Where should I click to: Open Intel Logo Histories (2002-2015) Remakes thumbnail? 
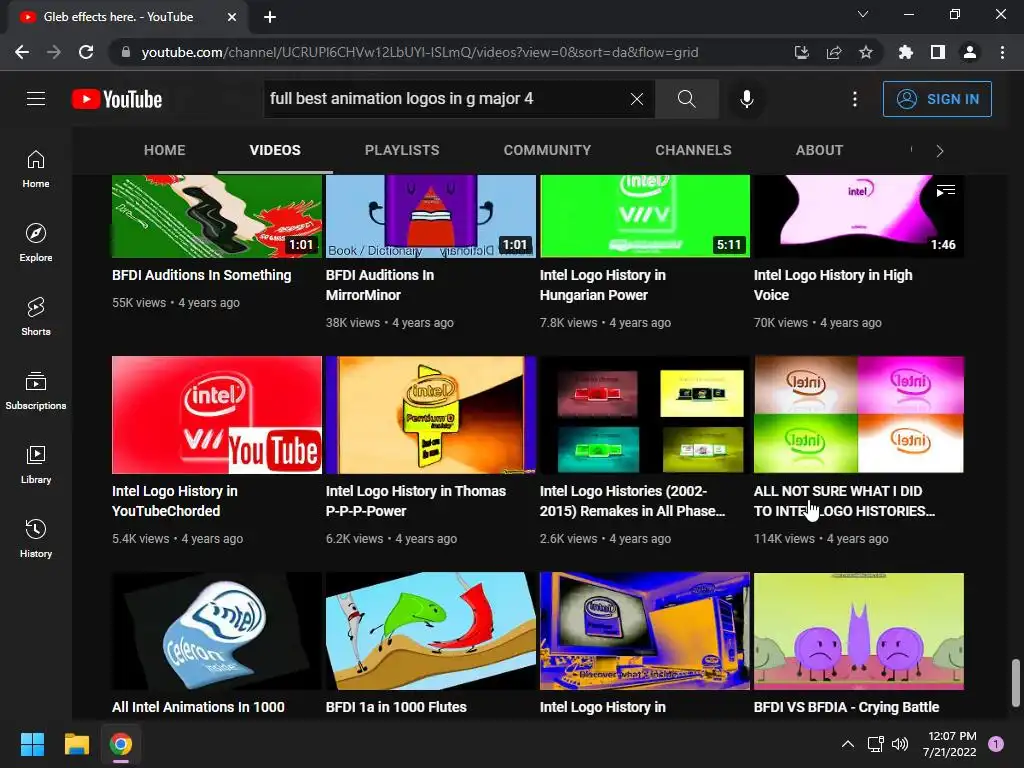(x=645, y=415)
